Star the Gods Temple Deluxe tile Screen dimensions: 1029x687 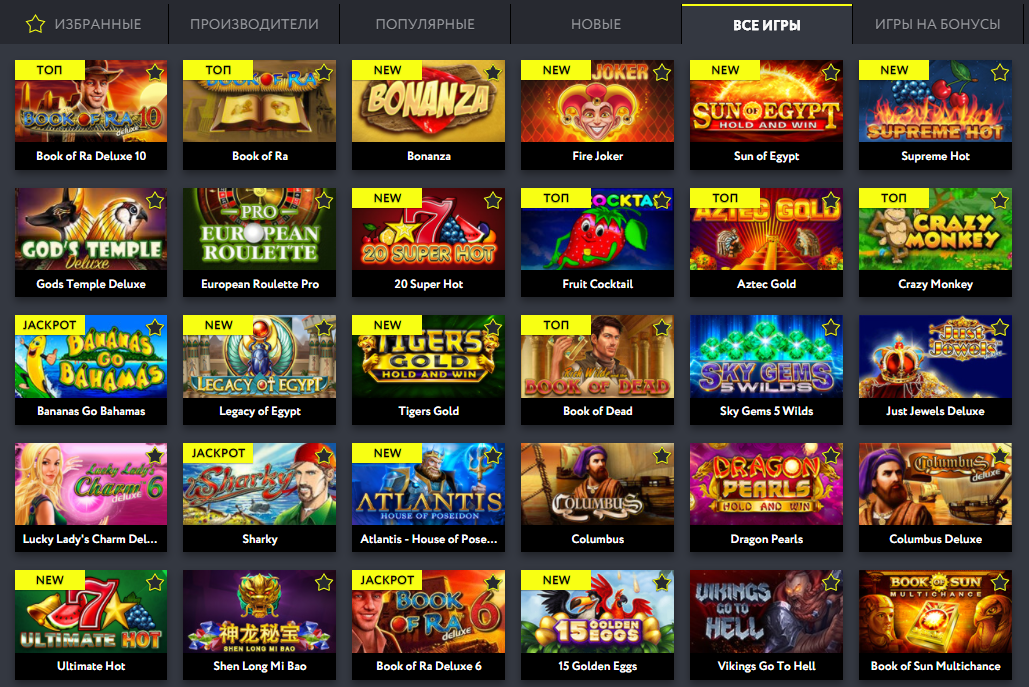point(155,200)
